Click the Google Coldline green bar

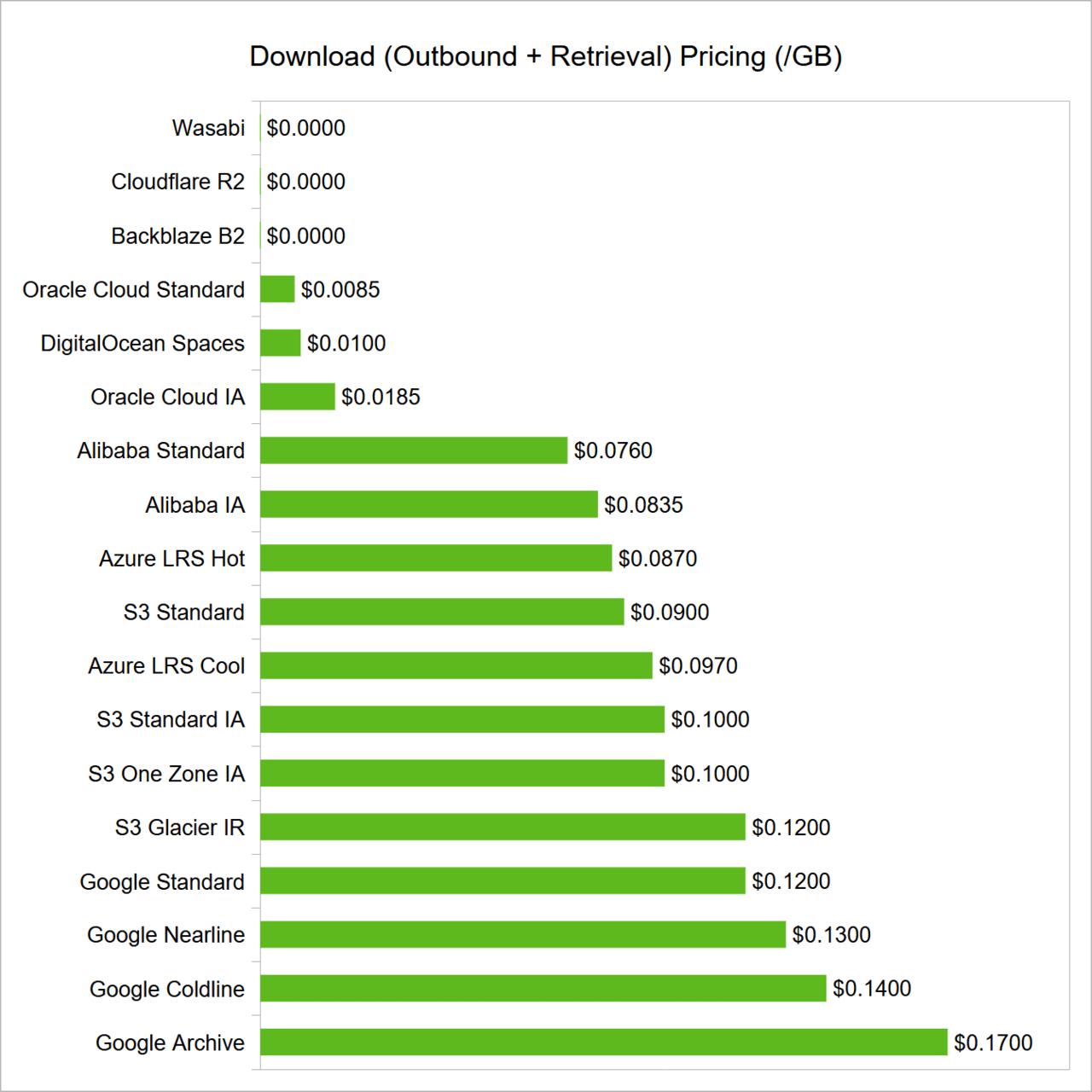point(543,988)
